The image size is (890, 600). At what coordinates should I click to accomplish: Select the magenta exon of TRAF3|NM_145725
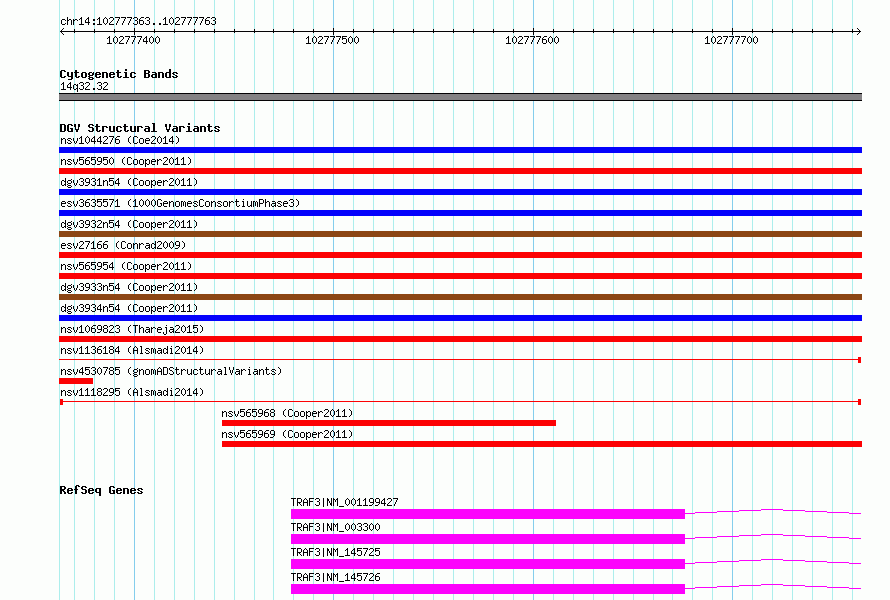pos(488,564)
